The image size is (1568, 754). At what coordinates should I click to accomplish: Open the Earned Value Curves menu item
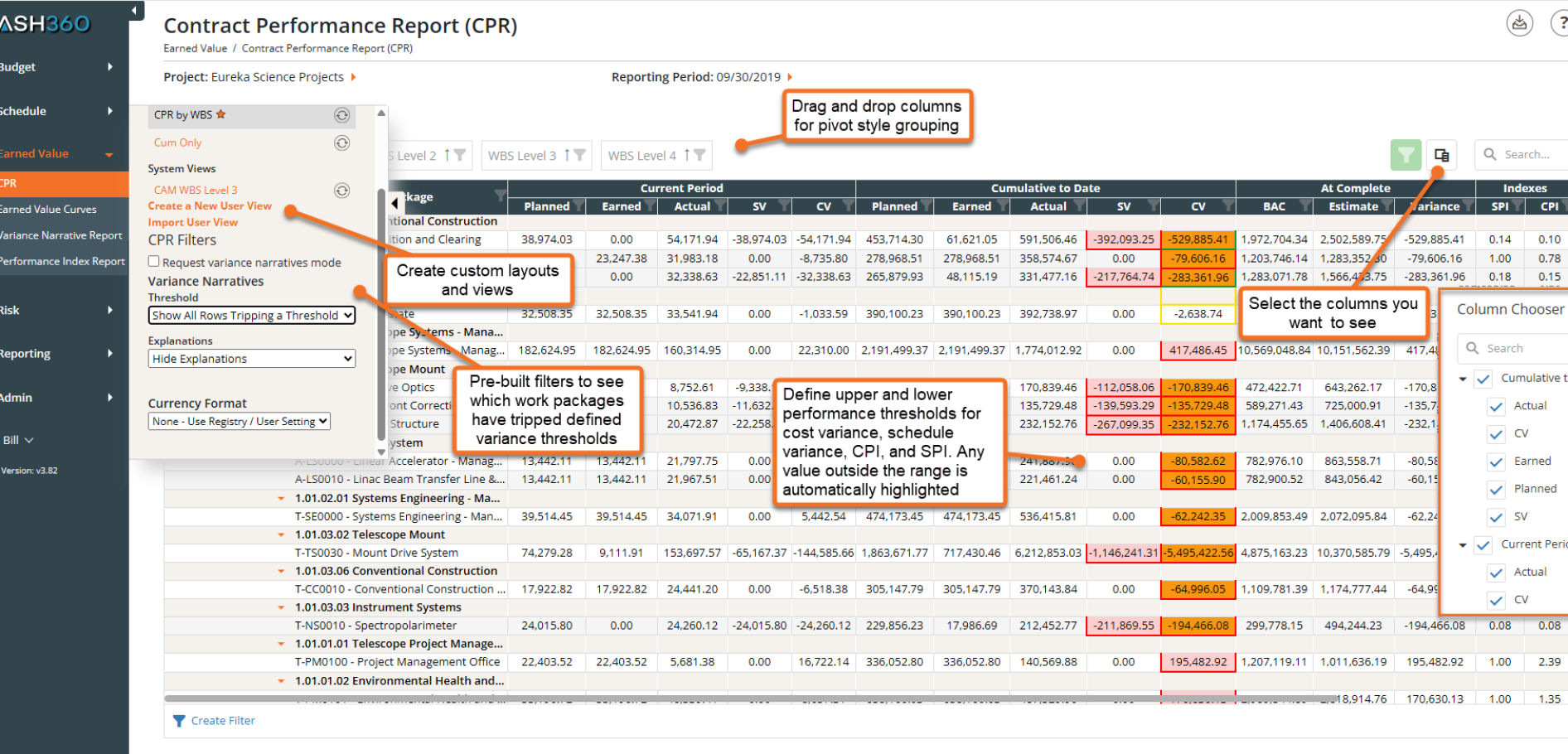pos(48,210)
